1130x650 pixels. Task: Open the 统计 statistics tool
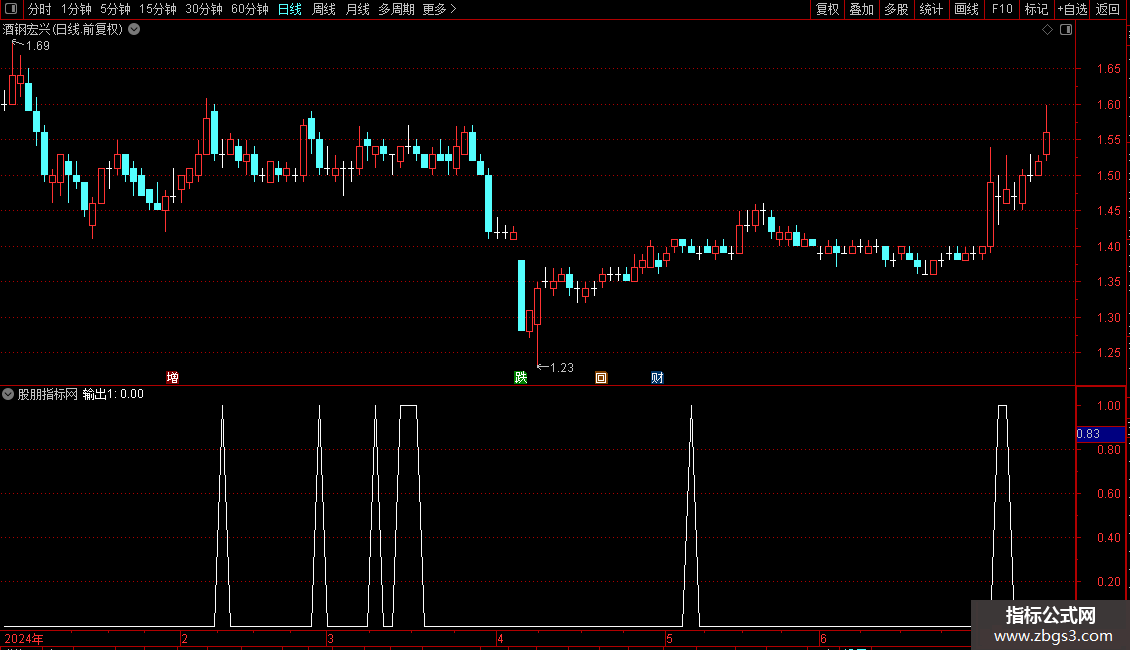(930, 9)
